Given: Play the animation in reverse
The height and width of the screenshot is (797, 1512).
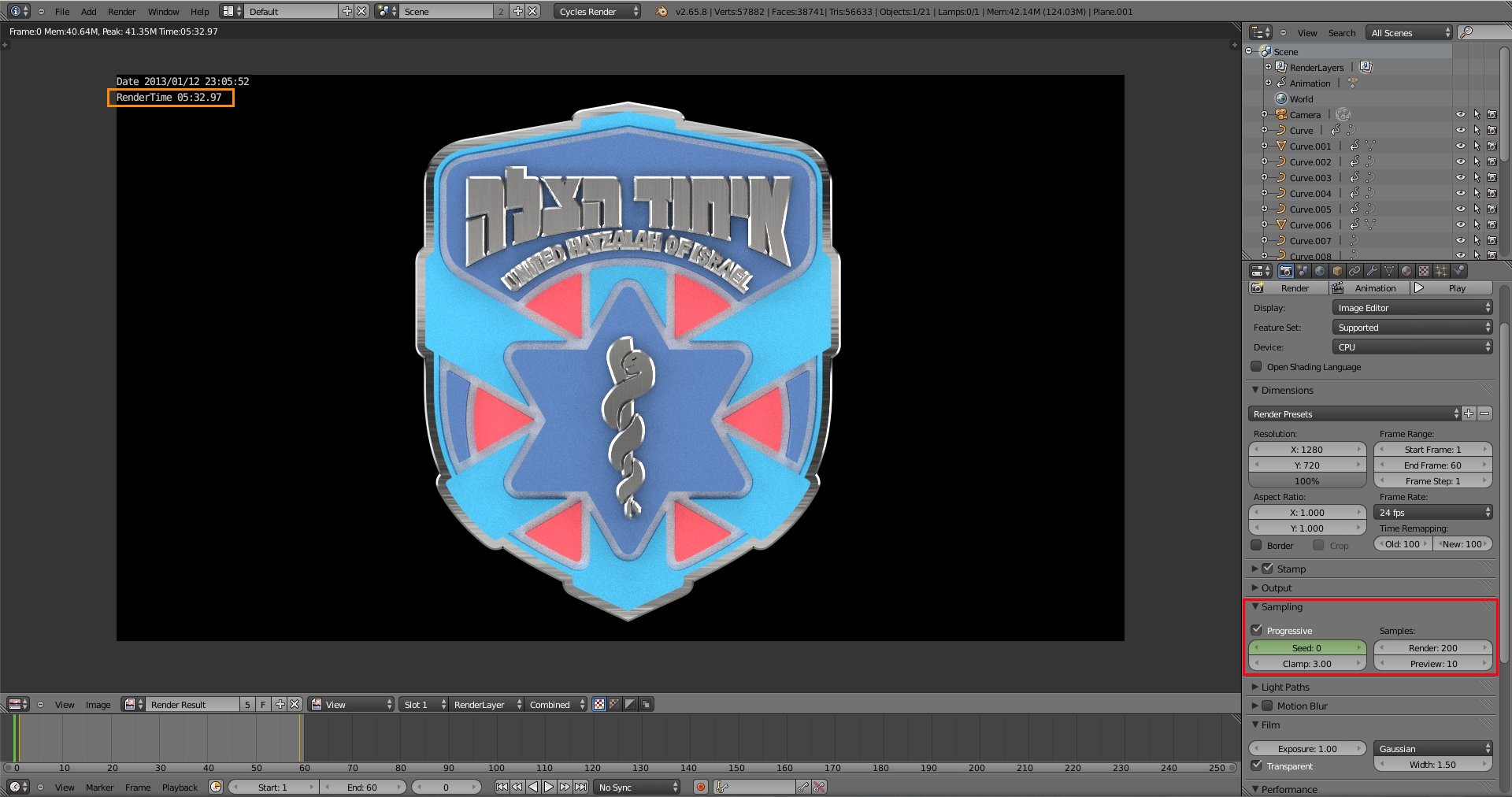Looking at the screenshot, I should pyautogui.click(x=533, y=787).
